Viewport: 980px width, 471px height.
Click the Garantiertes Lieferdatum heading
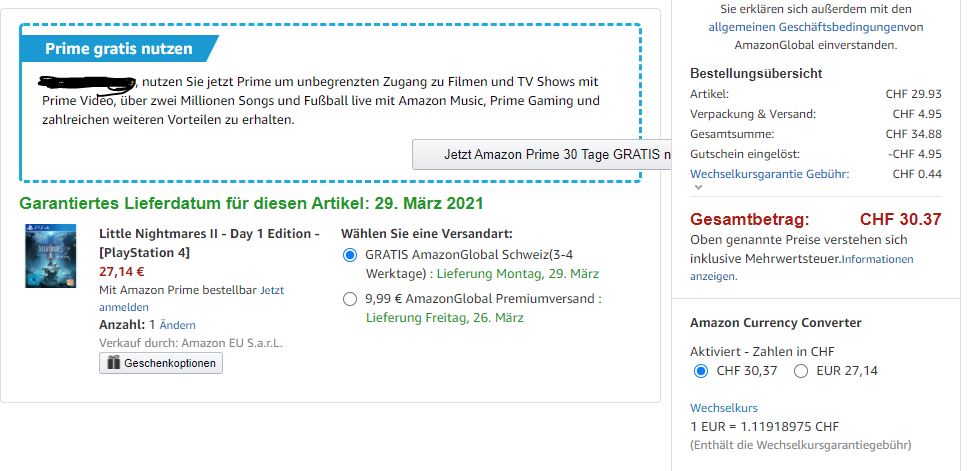pos(251,203)
